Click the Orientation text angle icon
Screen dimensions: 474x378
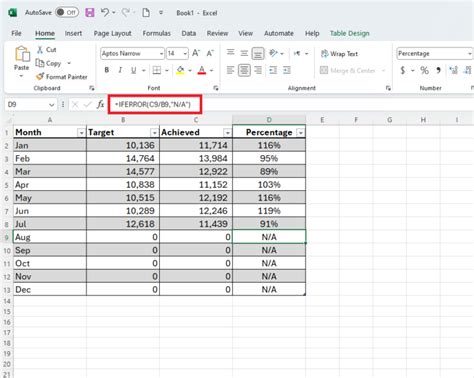click(x=273, y=53)
